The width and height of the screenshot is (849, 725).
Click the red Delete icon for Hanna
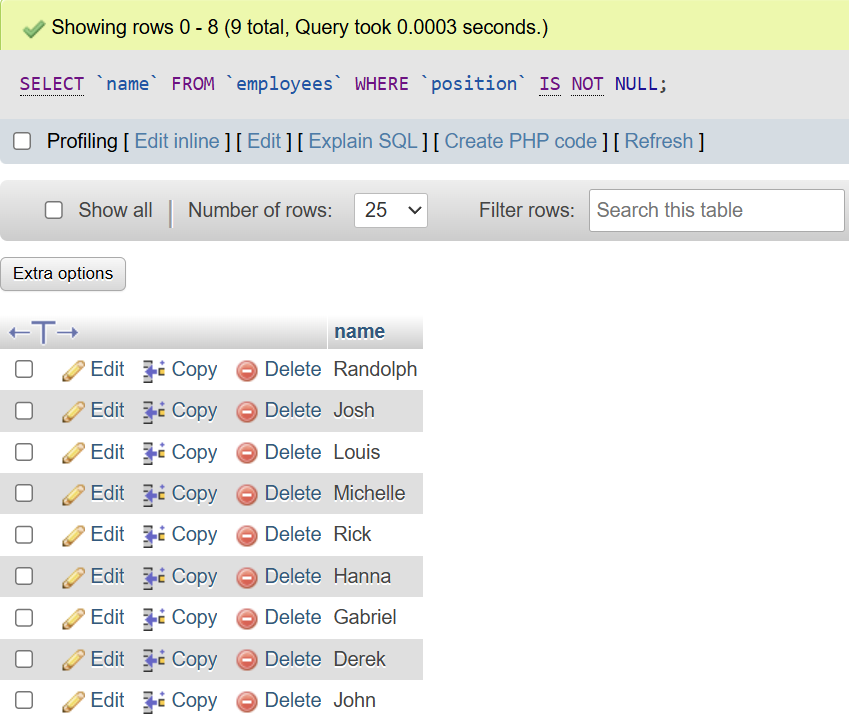coord(247,577)
